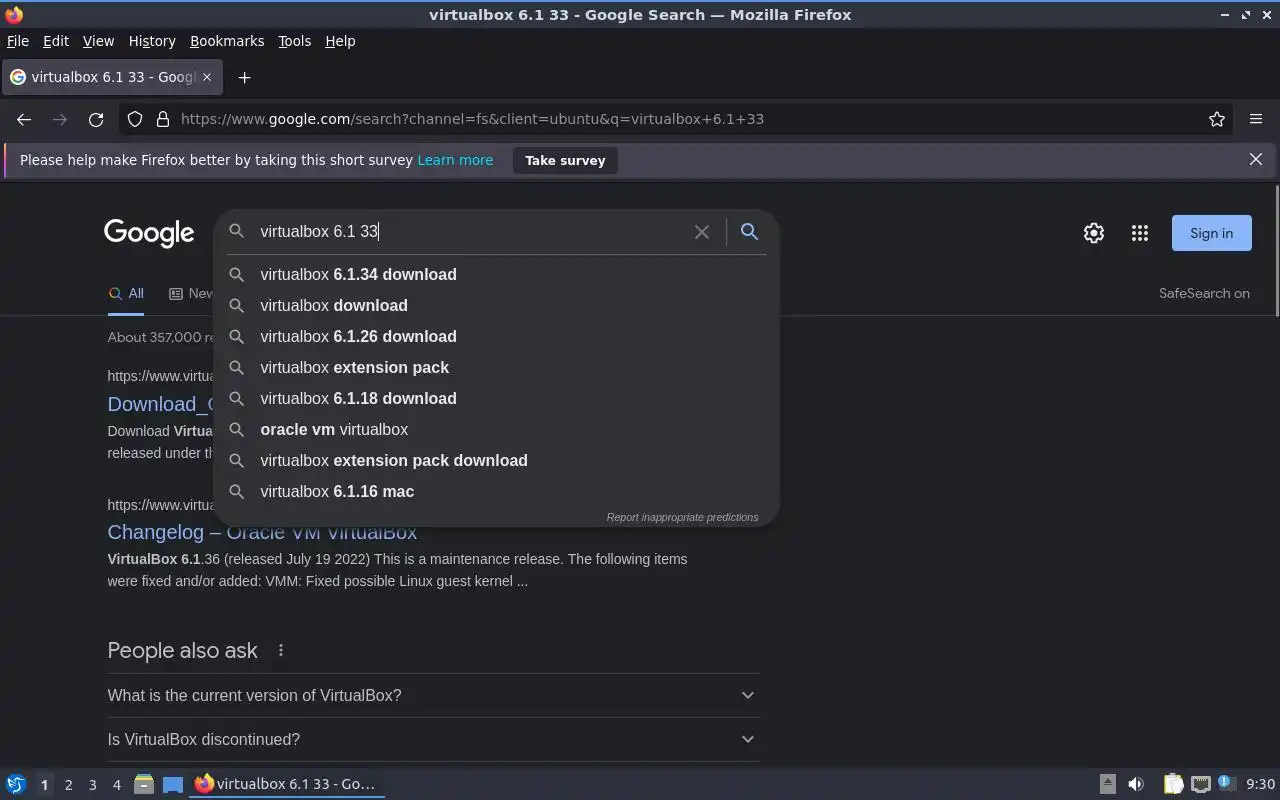
Task: Select suggestion virtualbox 6.1.34 download
Action: [496, 274]
